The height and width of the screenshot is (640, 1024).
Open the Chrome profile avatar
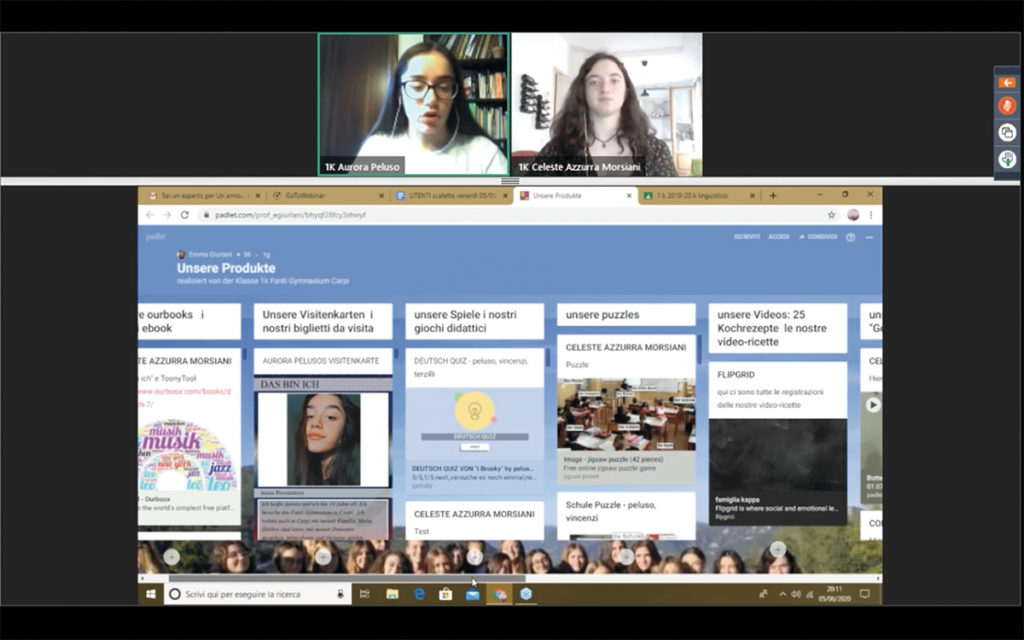coord(853,215)
